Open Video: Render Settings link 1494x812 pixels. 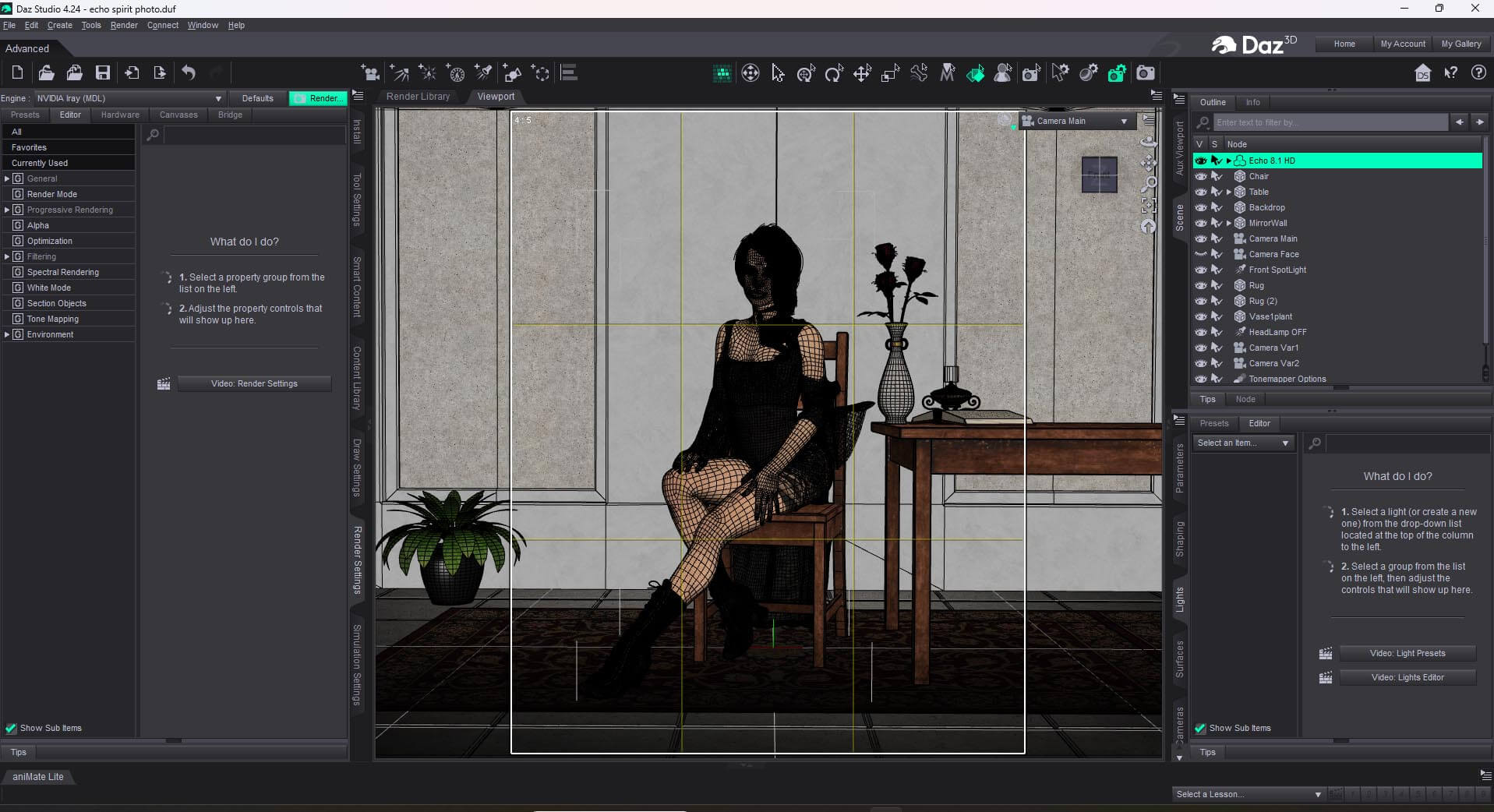tap(254, 383)
